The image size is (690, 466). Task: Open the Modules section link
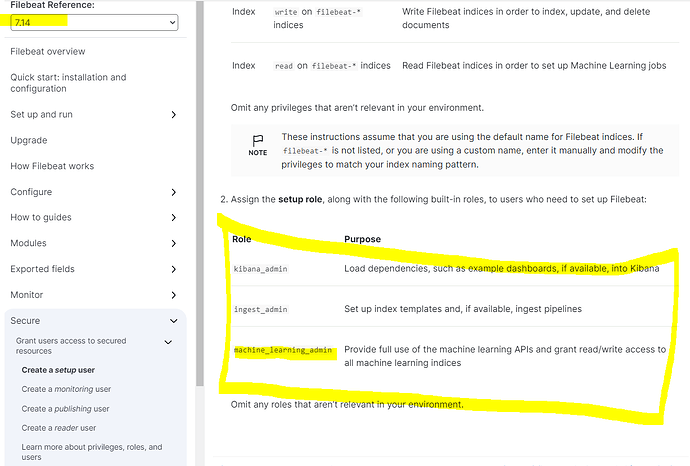[x=28, y=243]
